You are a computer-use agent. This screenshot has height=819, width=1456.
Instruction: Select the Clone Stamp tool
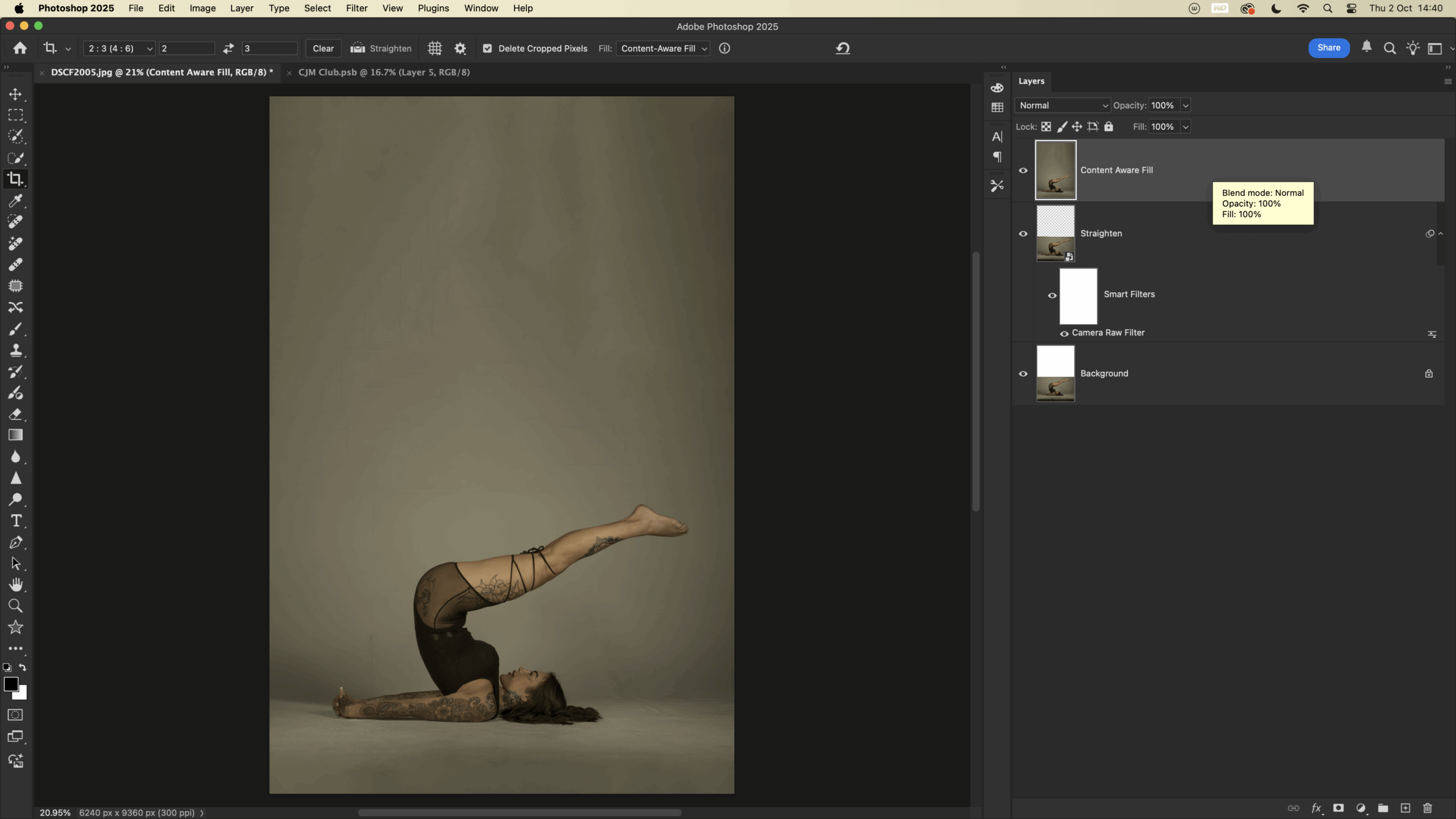(x=15, y=350)
